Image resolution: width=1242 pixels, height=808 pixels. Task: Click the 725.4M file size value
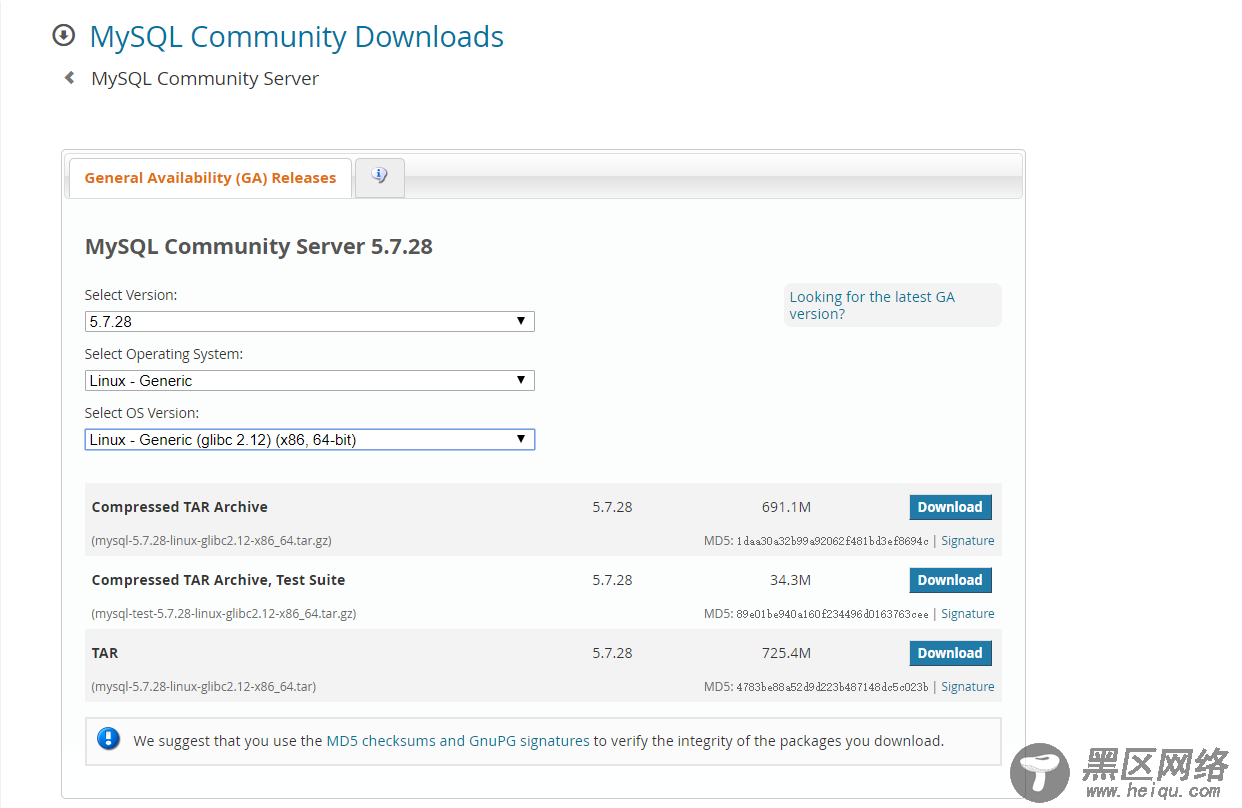click(786, 653)
